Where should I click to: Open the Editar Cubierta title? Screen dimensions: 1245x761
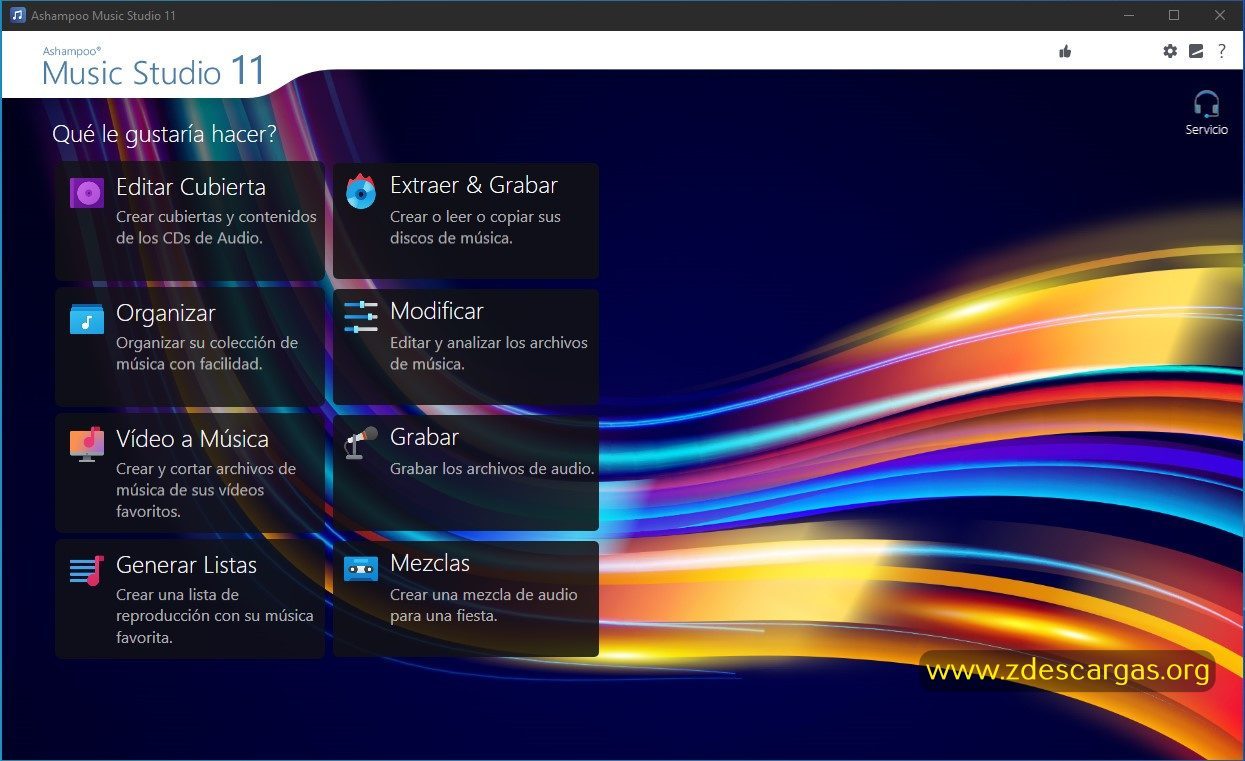pos(191,187)
